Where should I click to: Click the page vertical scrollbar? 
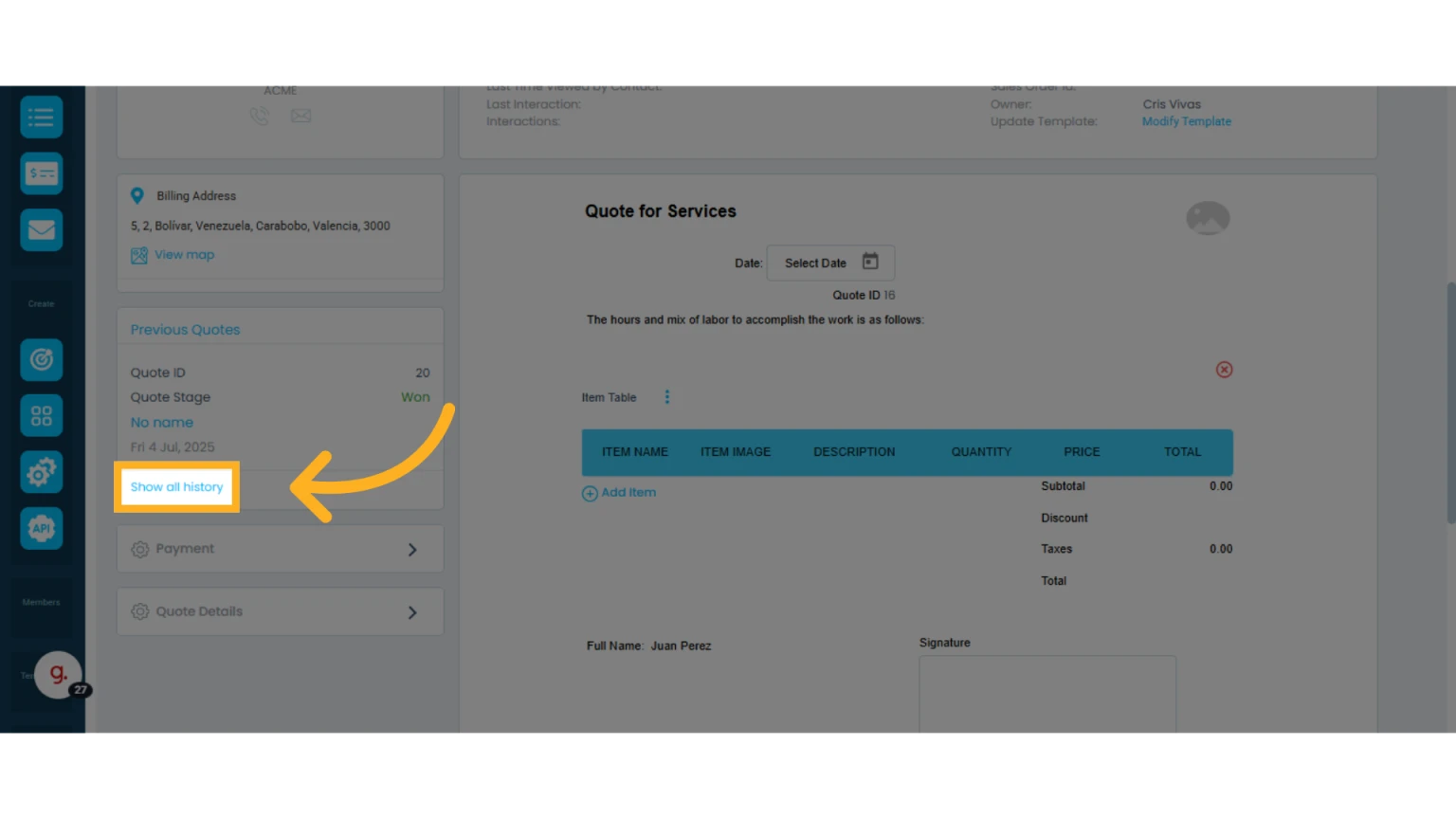1450,402
